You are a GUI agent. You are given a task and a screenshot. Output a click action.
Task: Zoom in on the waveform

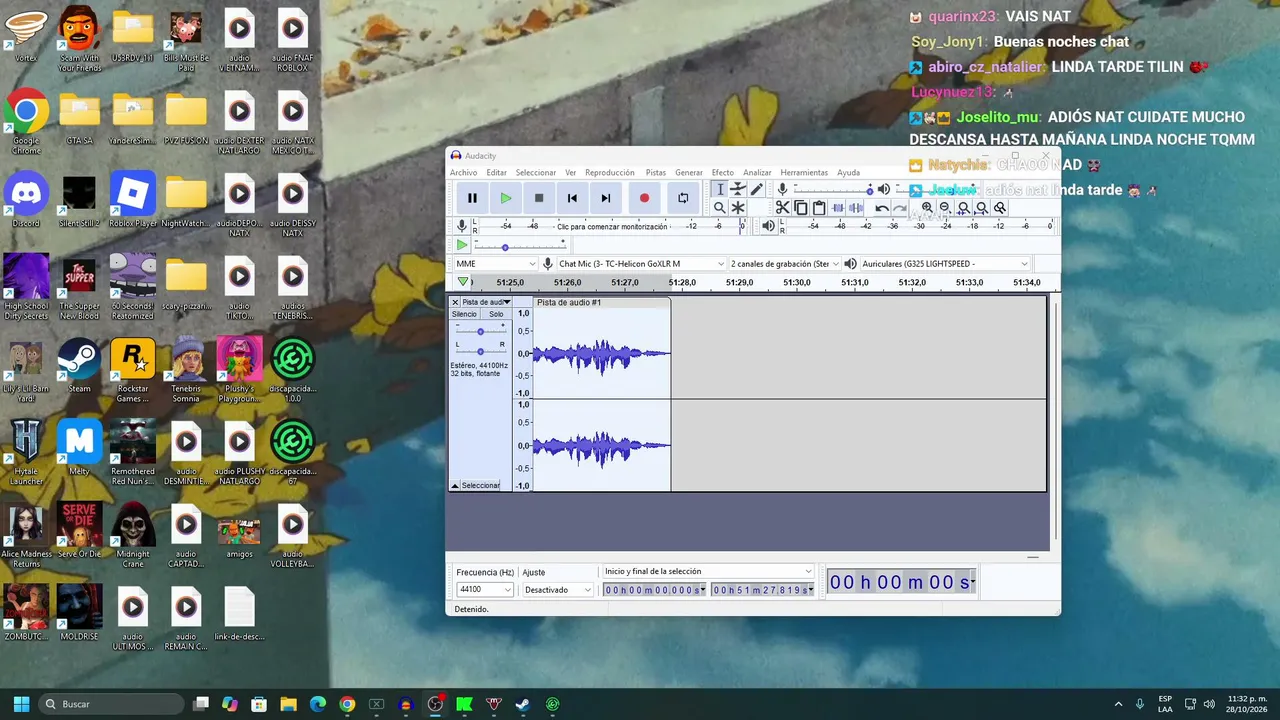pyautogui.click(x=927, y=208)
